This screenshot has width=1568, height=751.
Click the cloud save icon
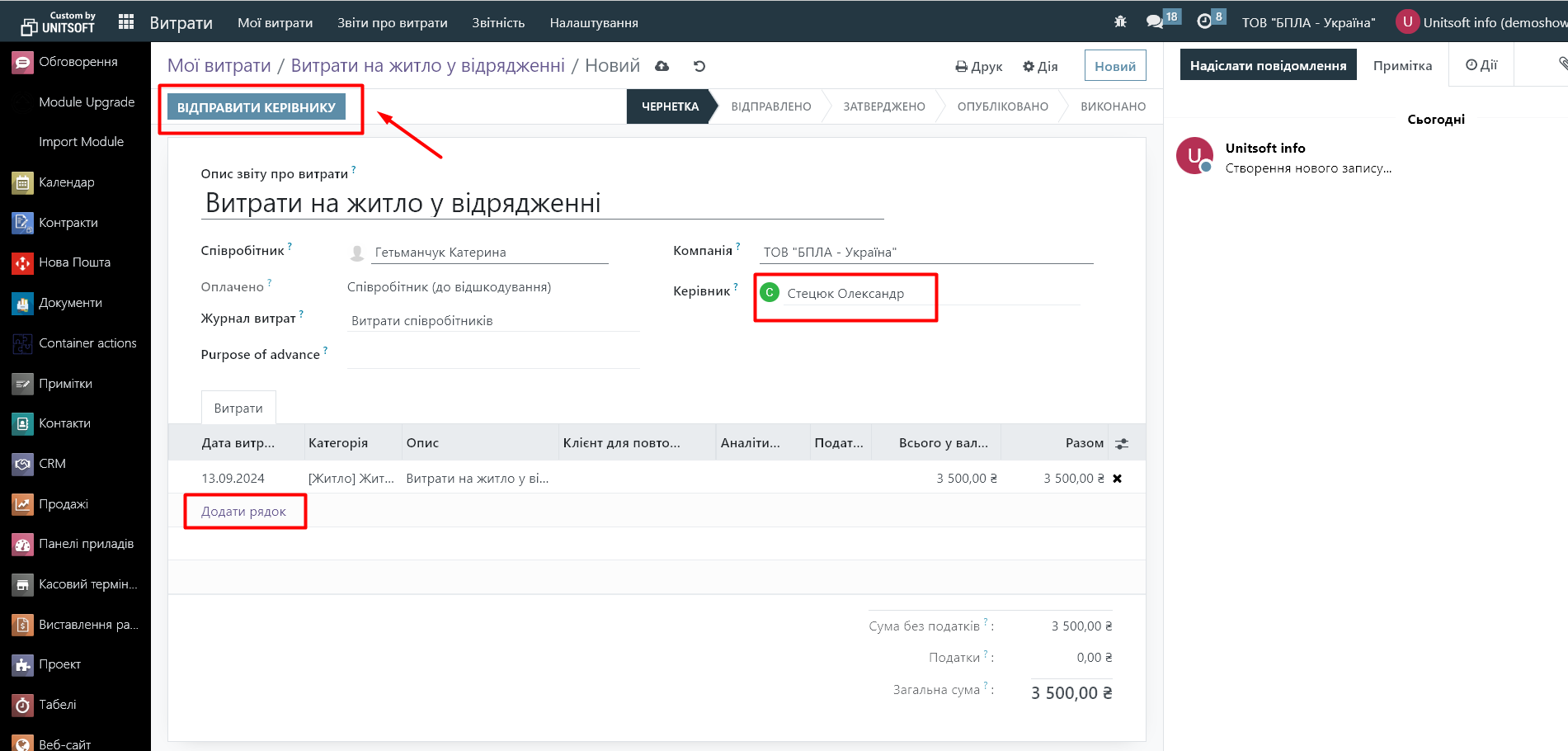point(662,66)
